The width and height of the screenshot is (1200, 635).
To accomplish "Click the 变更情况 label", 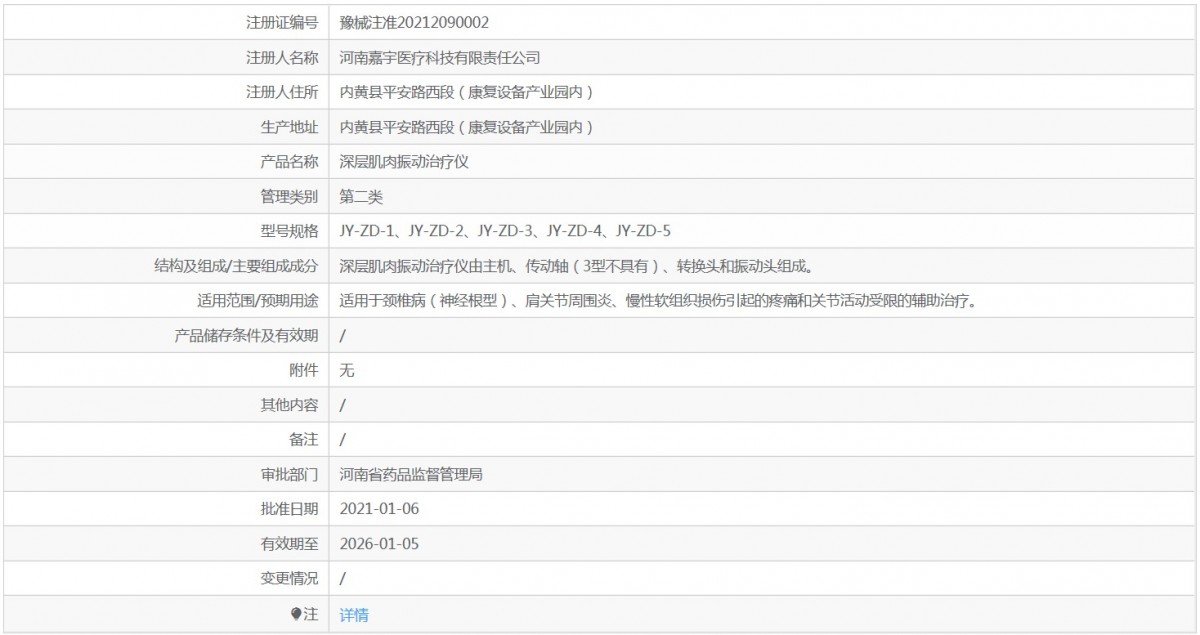I will (290, 580).
